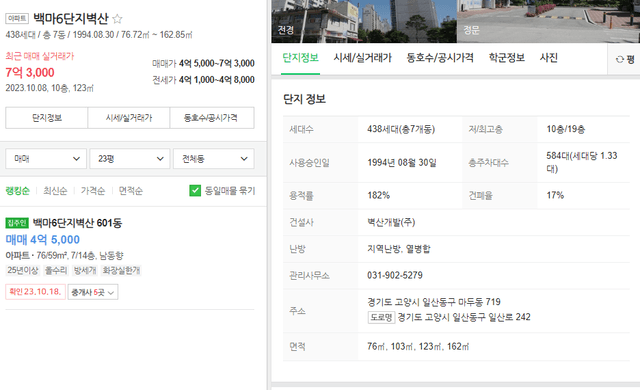The image size is (640, 390).
Task: Click the listing price 매매 4억 5,000
Action: point(42,239)
